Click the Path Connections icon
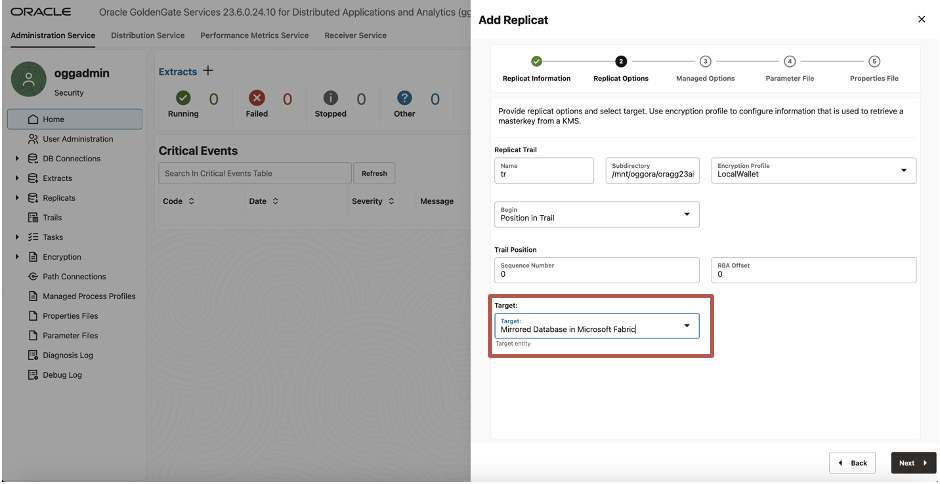 [x=32, y=276]
